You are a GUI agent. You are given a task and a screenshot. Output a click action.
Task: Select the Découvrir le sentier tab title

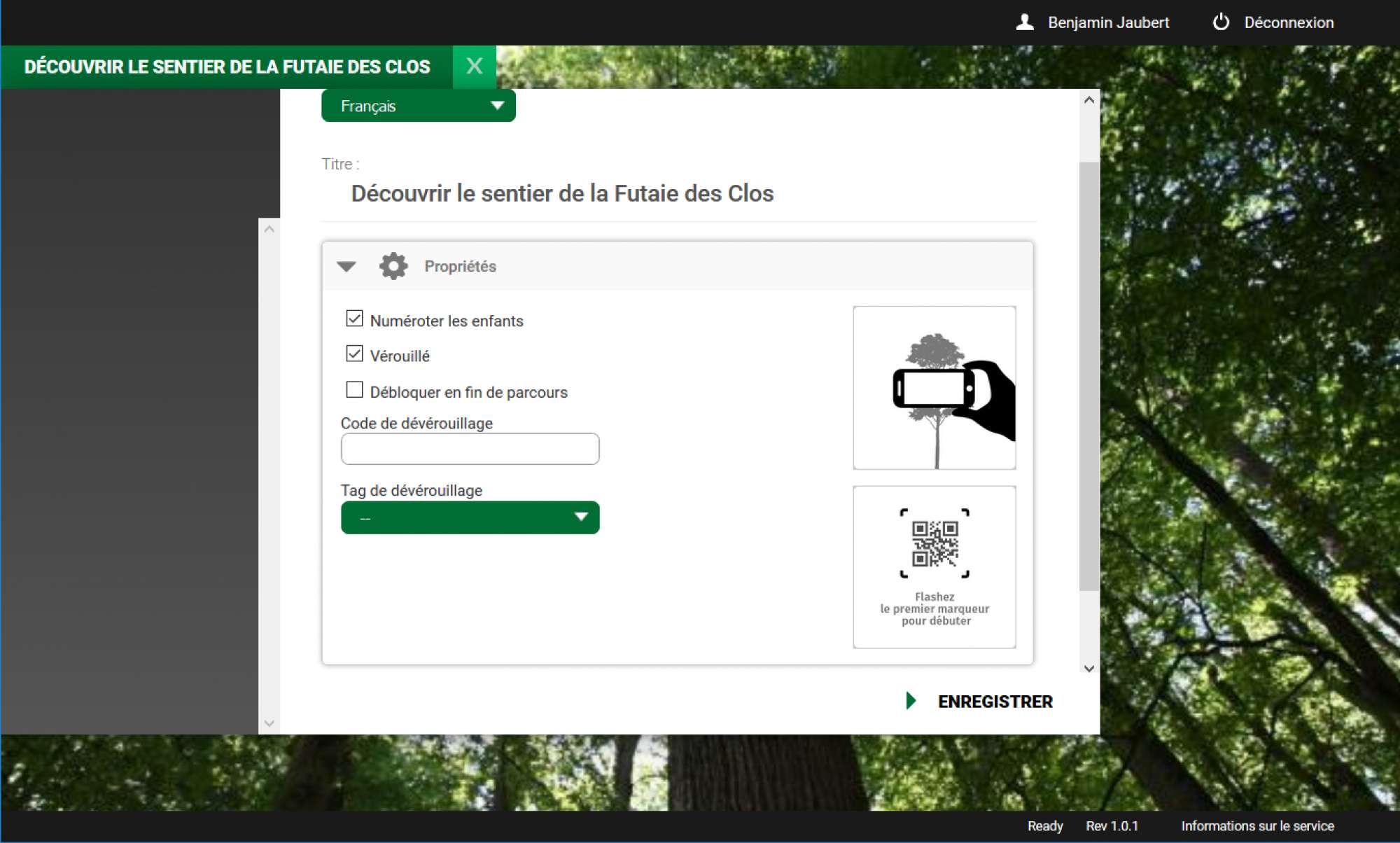click(x=227, y=67)
